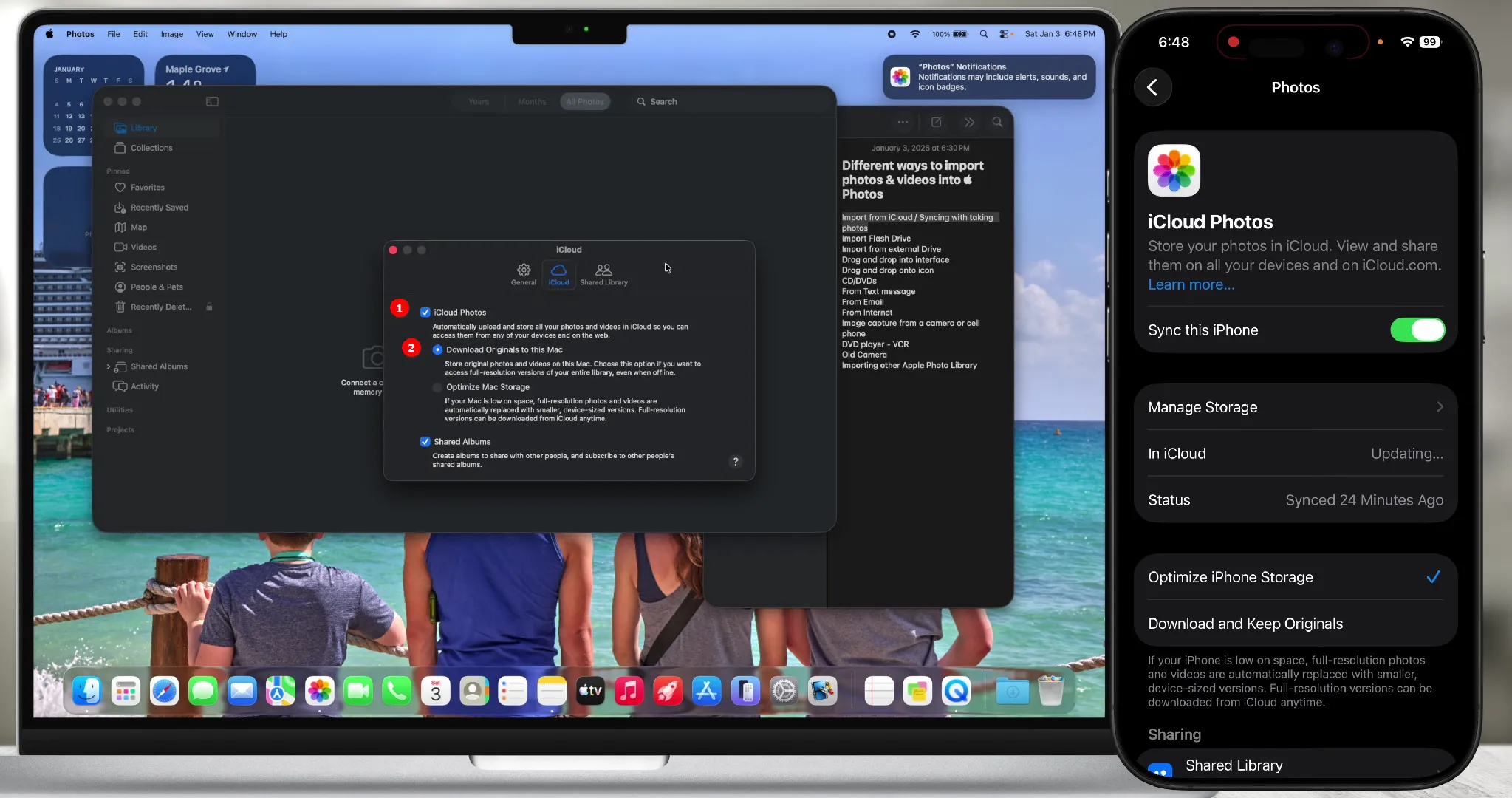
Task: Expand the Shared Albums disclosure arrow
Action: pos(109,367)
